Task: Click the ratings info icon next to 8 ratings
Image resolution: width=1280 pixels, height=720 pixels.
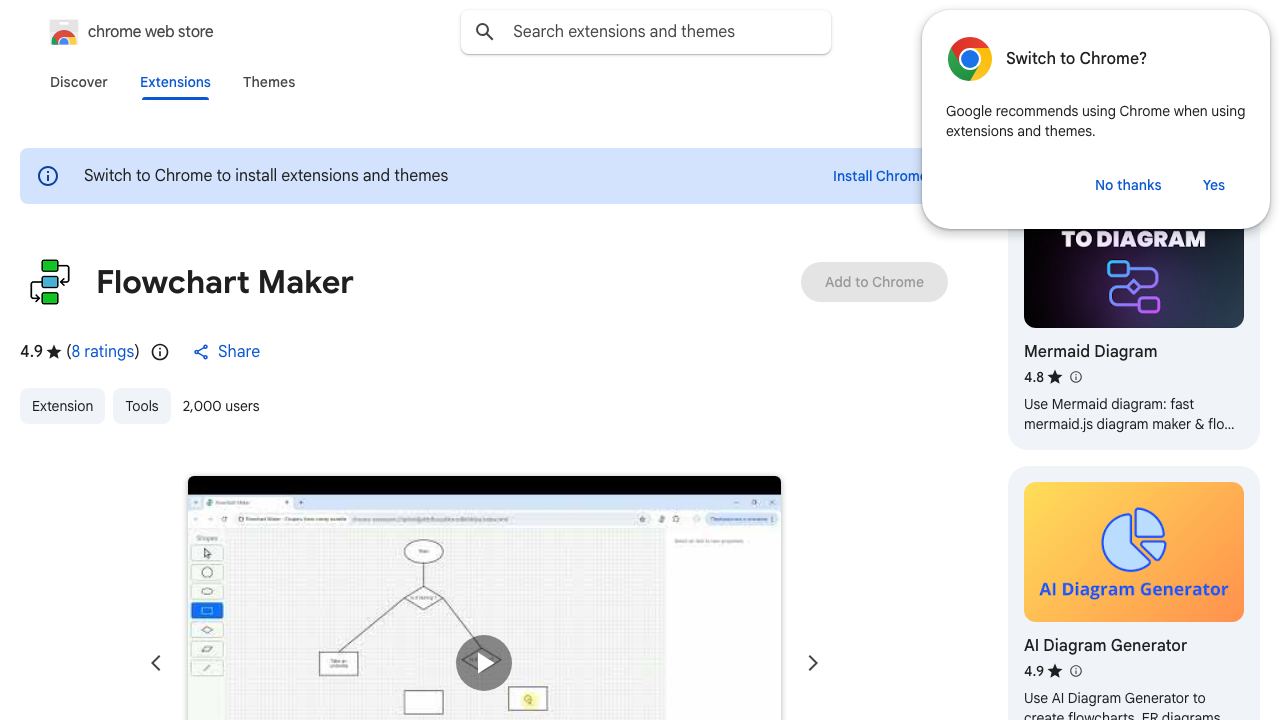Action: coord(160,352)
